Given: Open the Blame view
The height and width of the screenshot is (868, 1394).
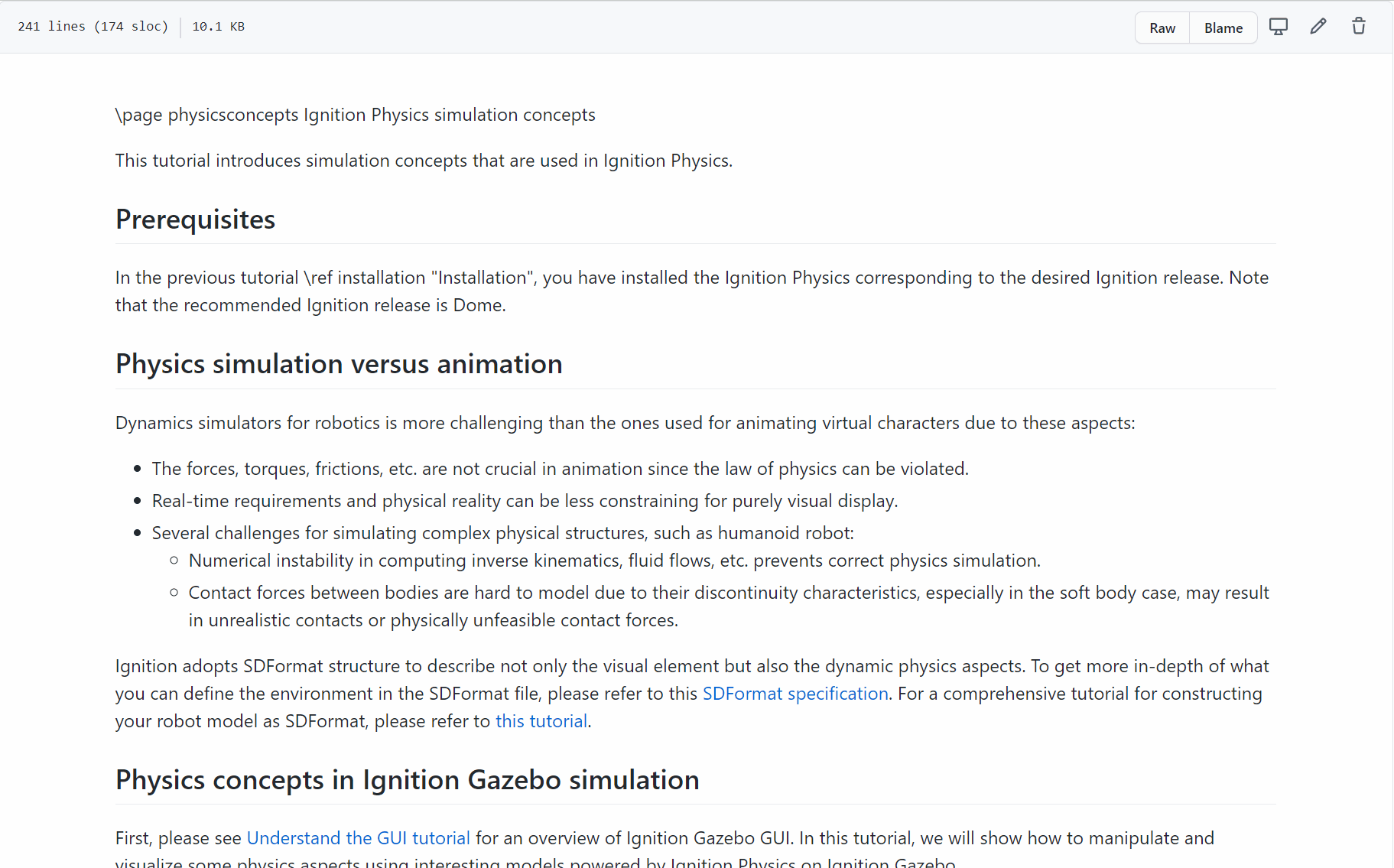Looking at the screenshot, I should pos(1223,28).
